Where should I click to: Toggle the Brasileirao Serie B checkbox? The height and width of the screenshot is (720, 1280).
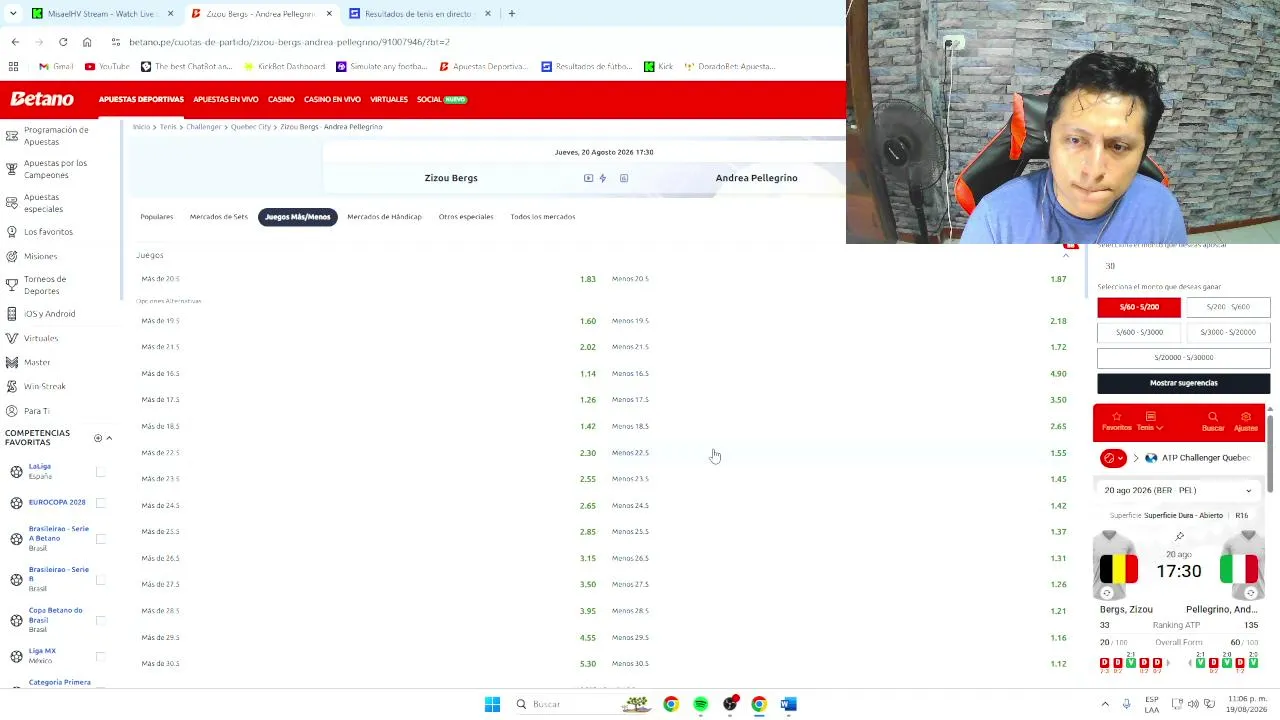(100, 579)
